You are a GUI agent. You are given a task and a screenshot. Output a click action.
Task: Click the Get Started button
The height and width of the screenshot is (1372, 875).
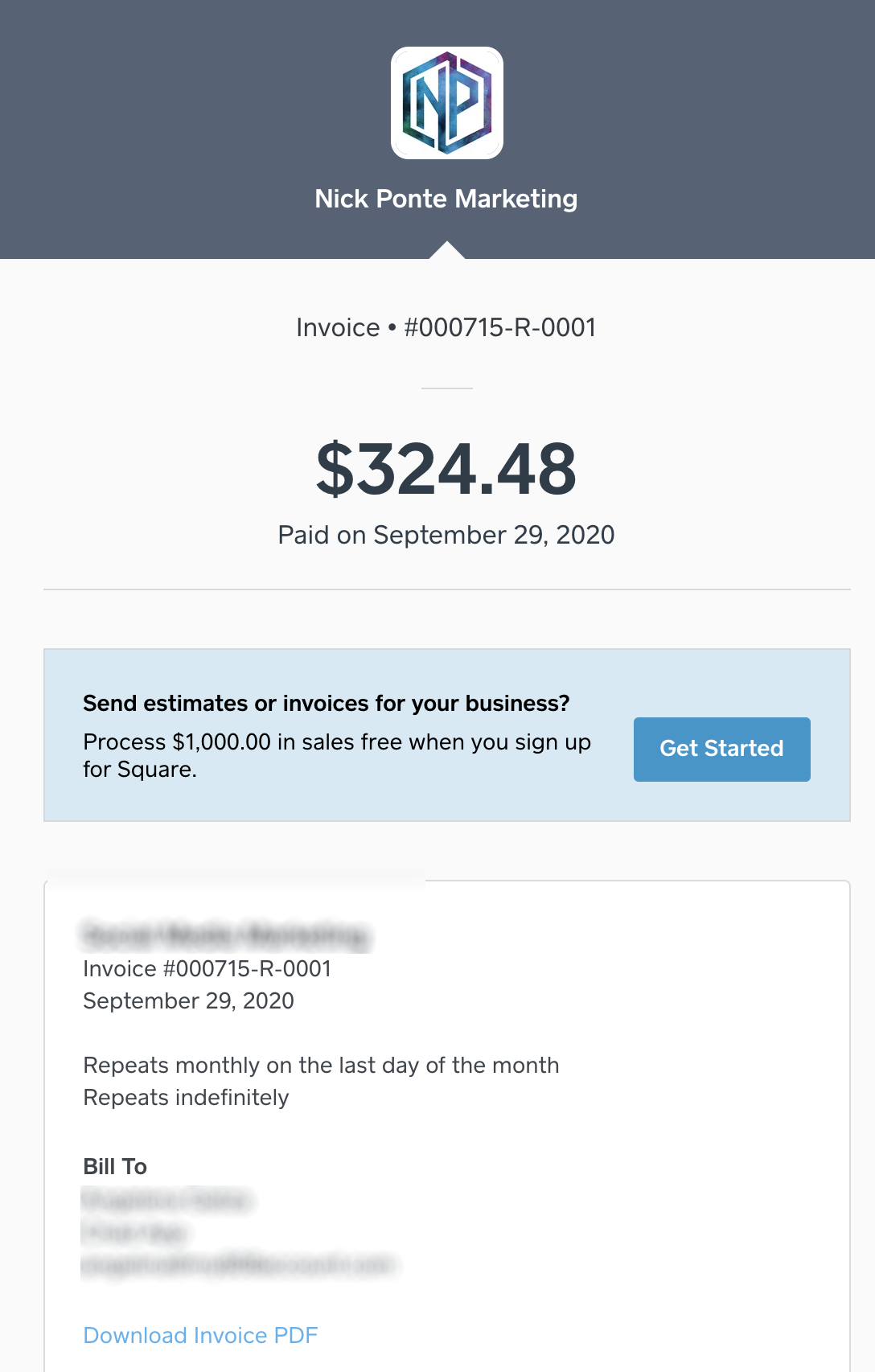[721, 749]
